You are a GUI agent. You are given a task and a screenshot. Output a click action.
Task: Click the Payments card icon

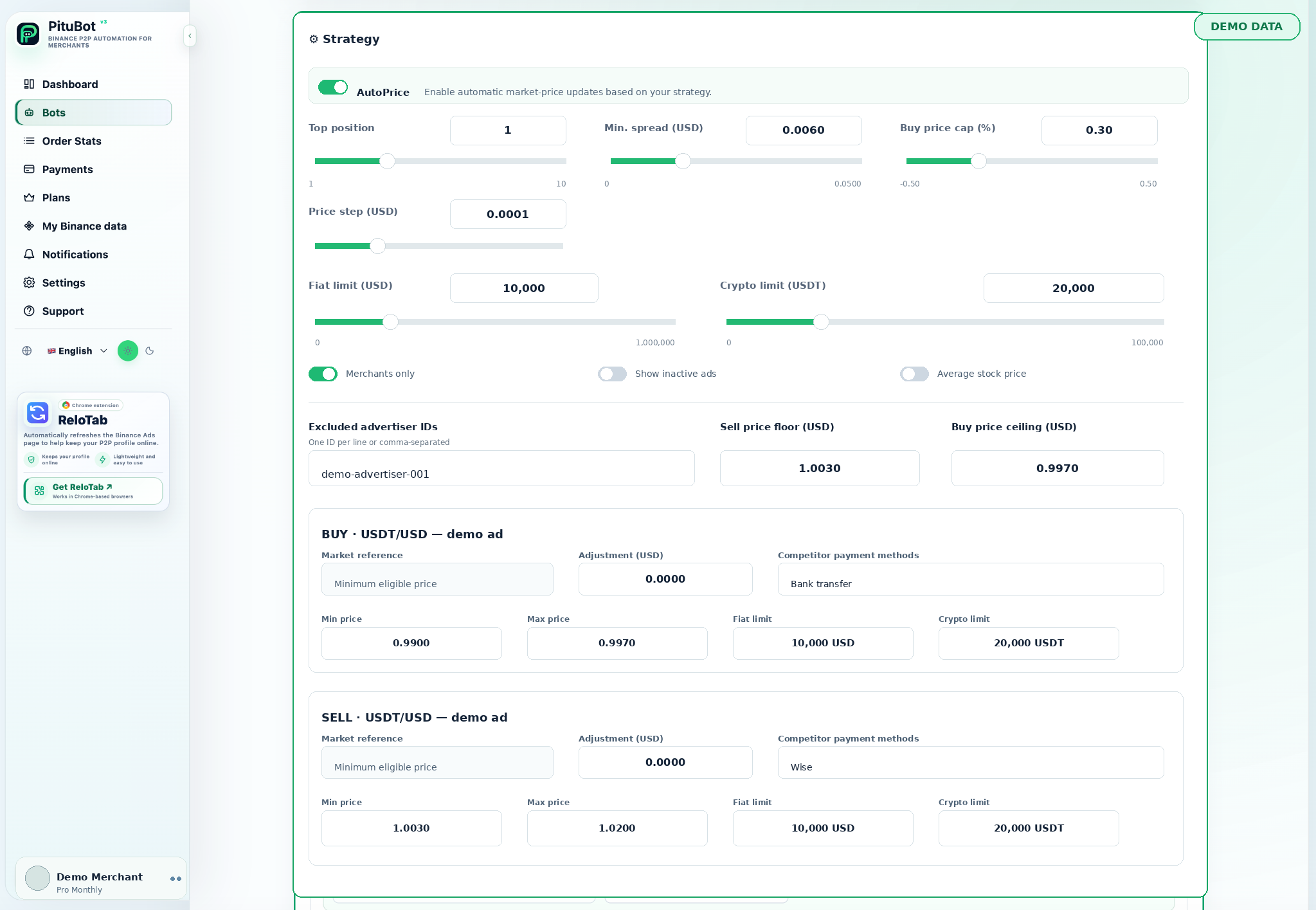click(x=29, y=169)
